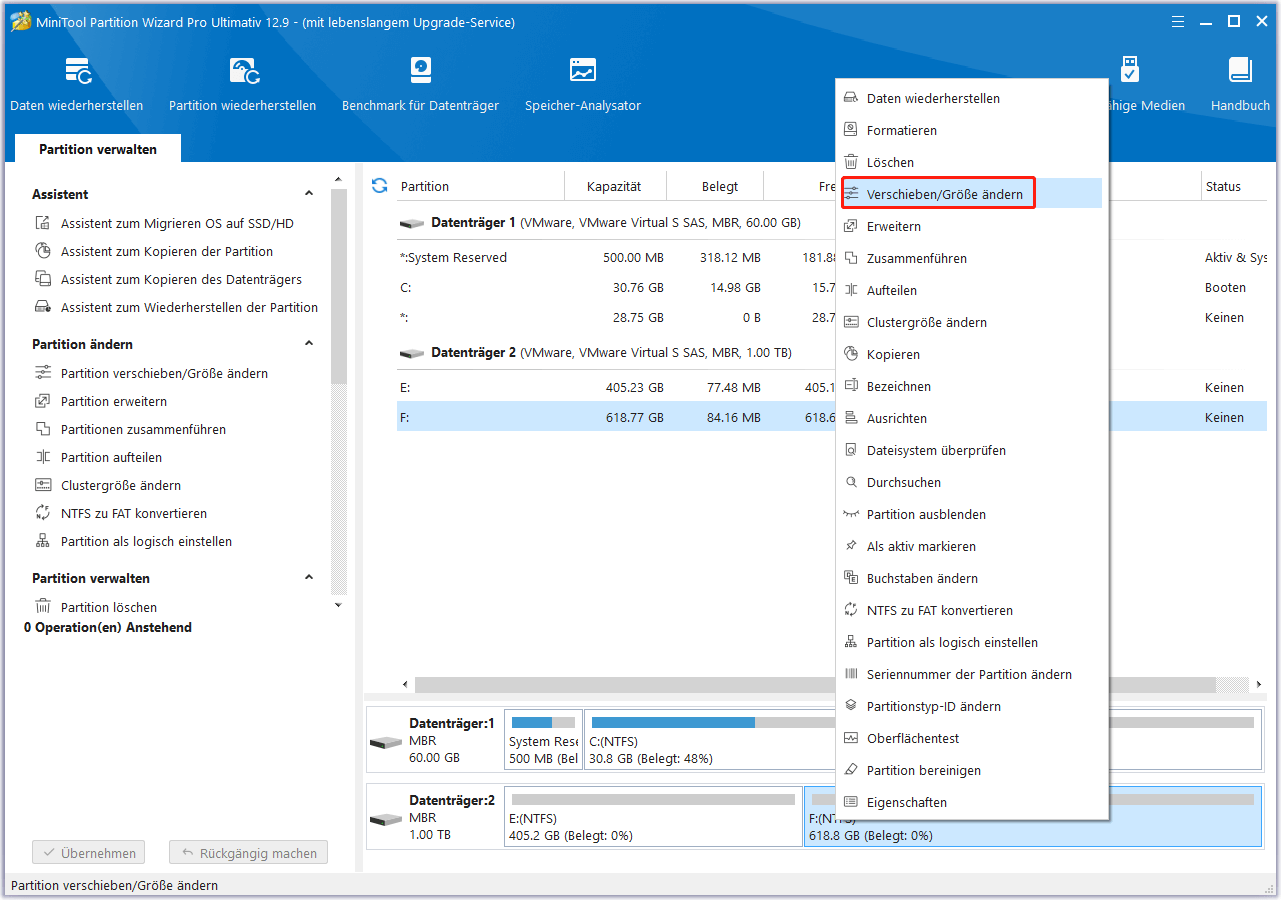The image size is (1282, 901).
Task: Collapse the Partition ändern section
Action: (x=309, y=344)
